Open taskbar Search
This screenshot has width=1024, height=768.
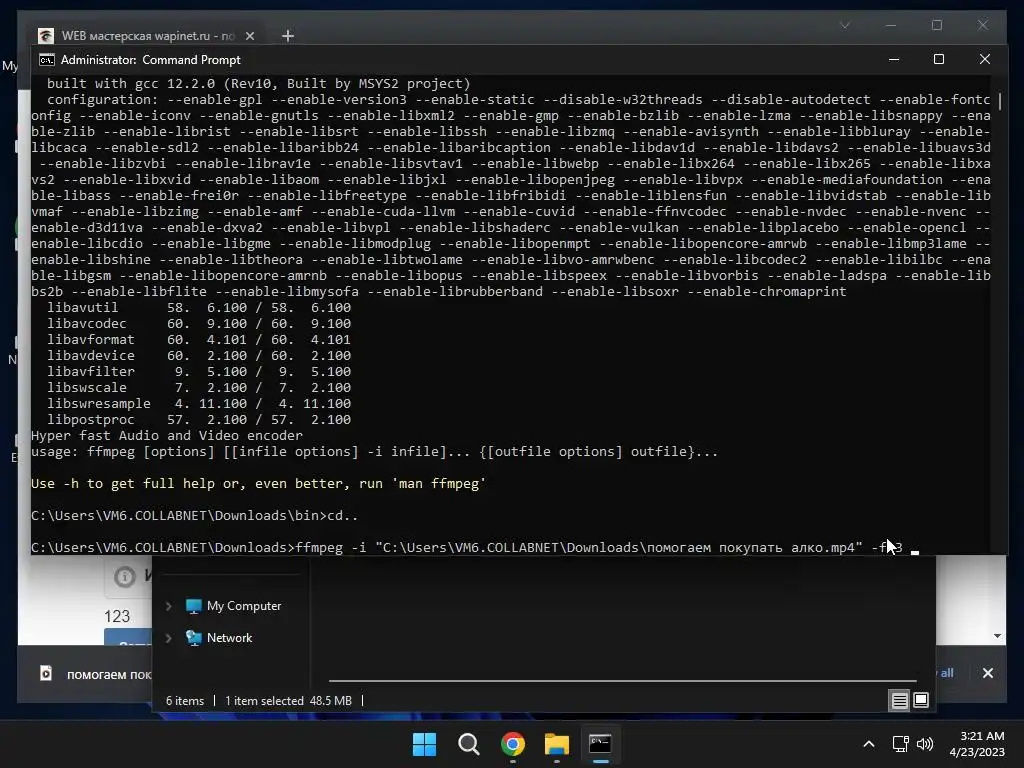[468, 744]
